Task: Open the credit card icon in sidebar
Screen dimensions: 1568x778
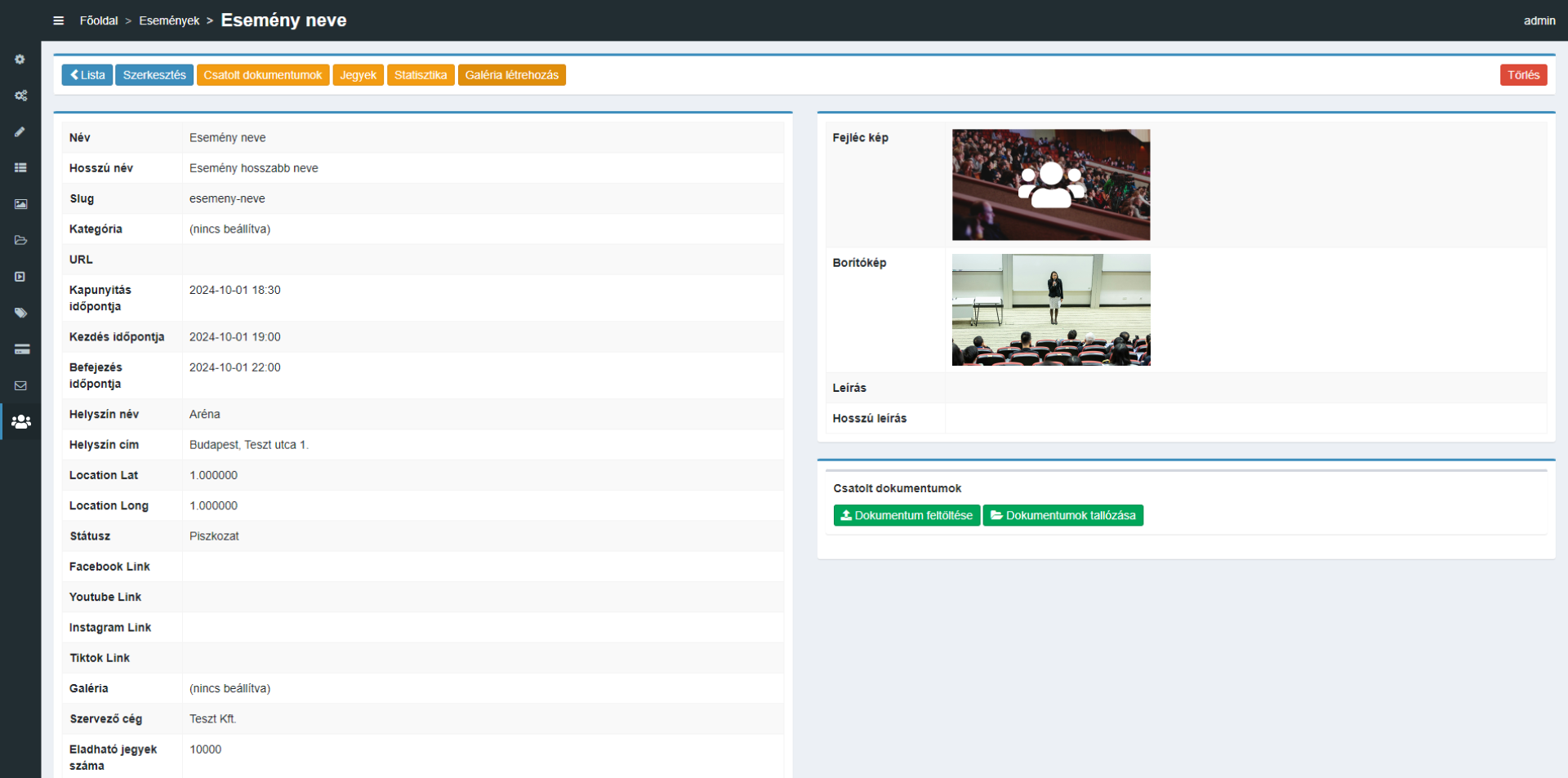Action: 20,349
